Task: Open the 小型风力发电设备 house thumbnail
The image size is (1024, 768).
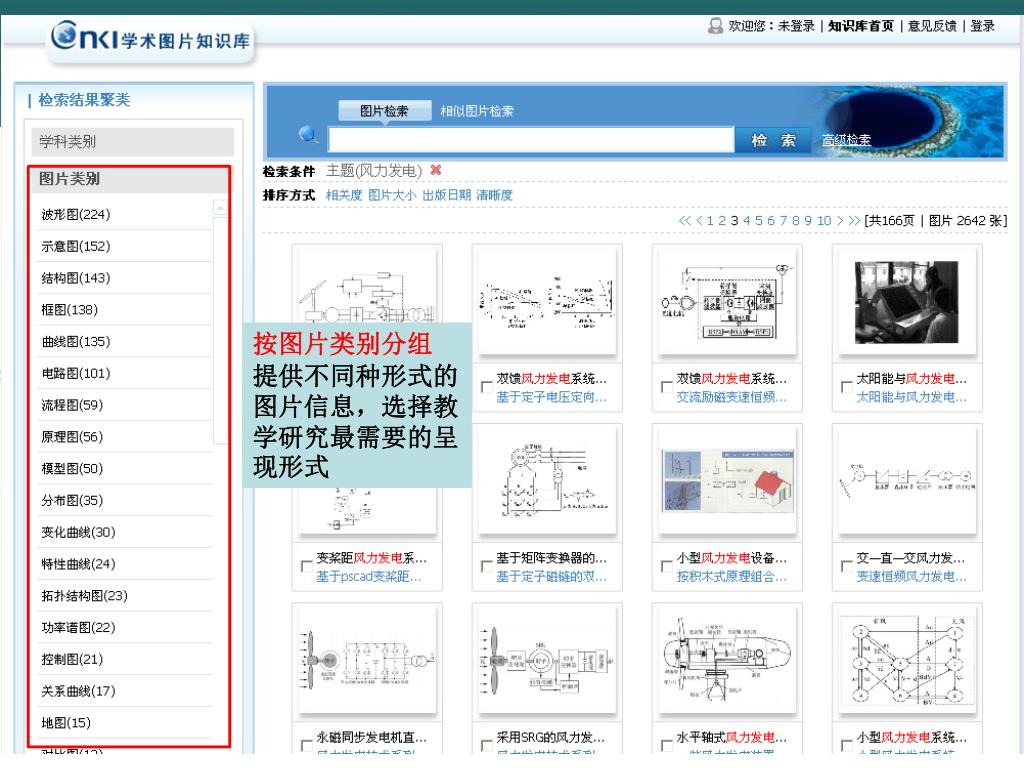Action: [728, 481]
